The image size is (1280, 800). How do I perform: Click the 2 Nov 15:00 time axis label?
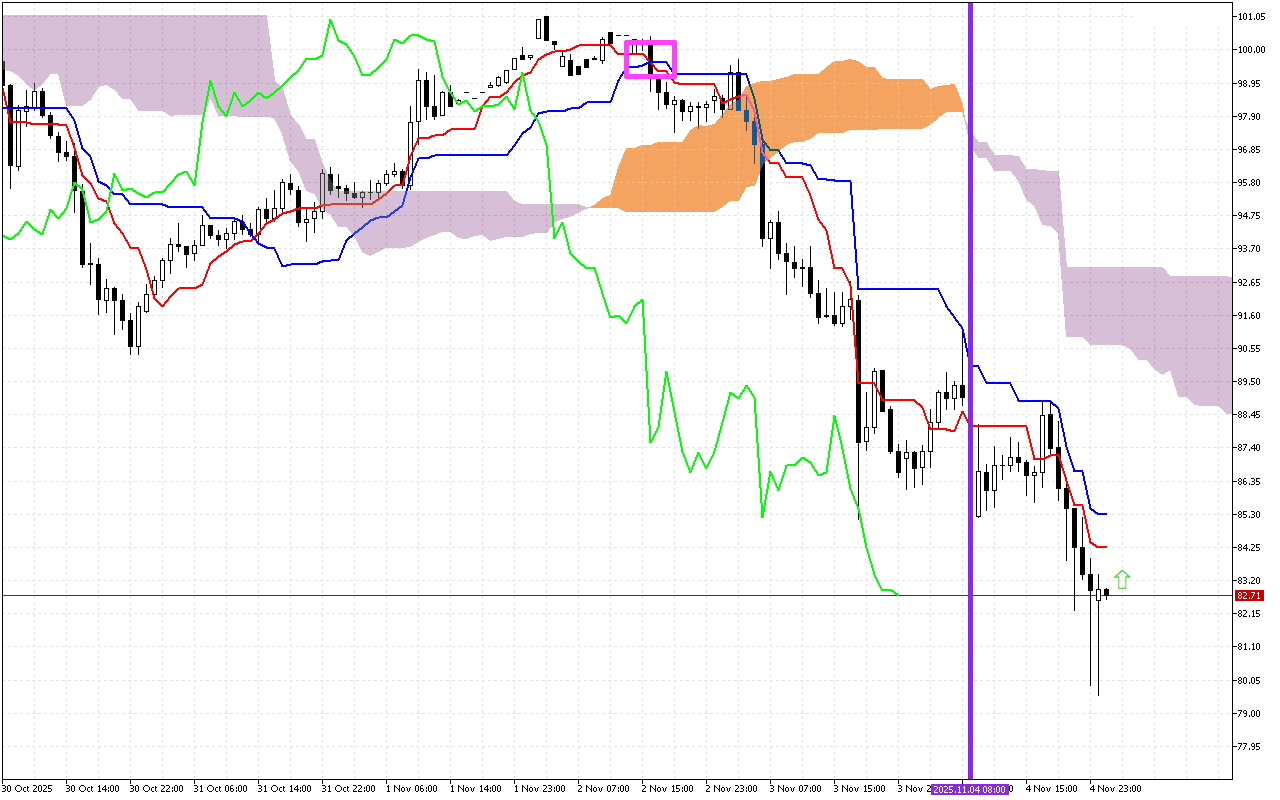(x=668, y=789)
